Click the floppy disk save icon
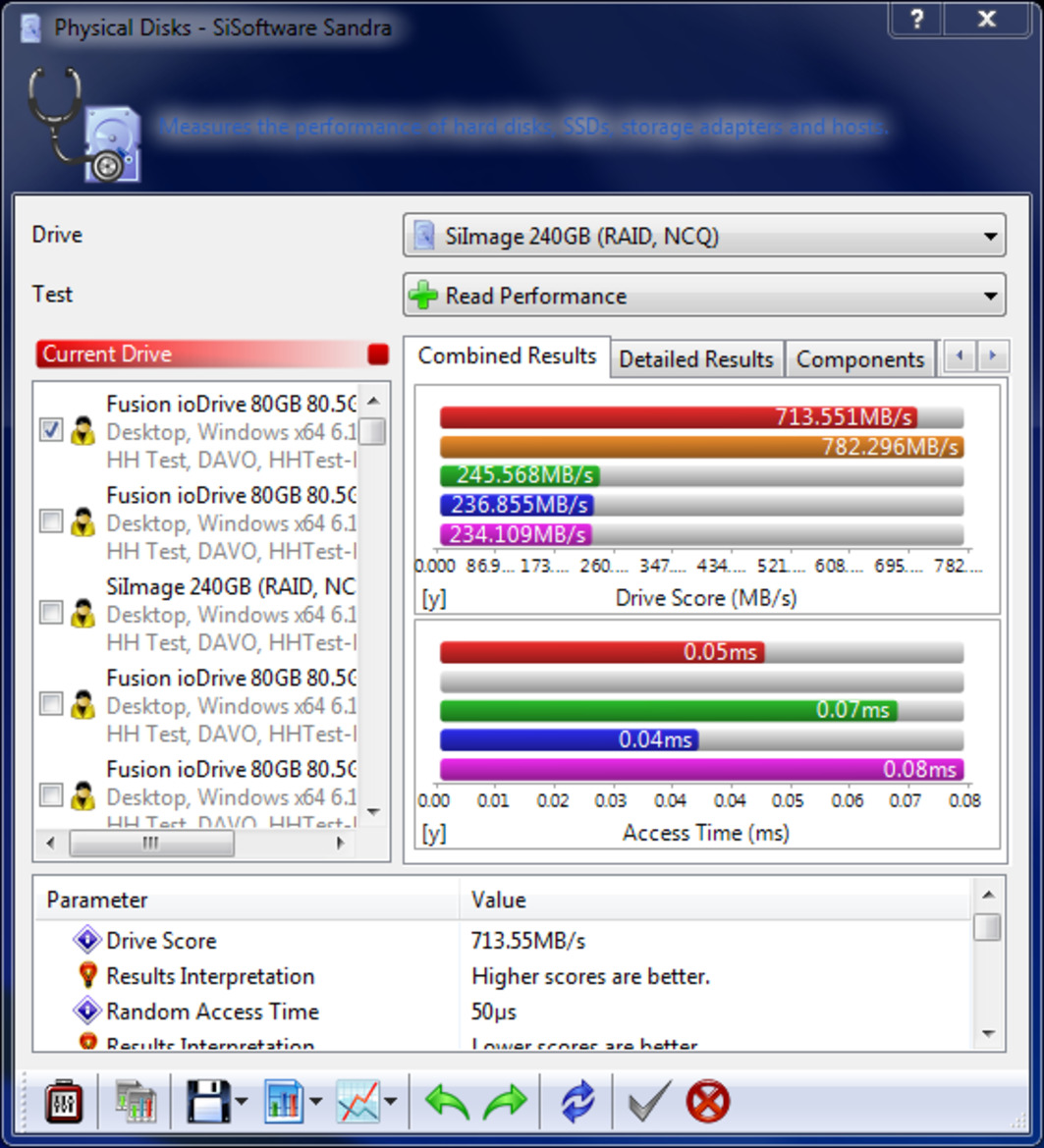The width and height of the screenshot is (1044, 1148). tap(208, 1102)
